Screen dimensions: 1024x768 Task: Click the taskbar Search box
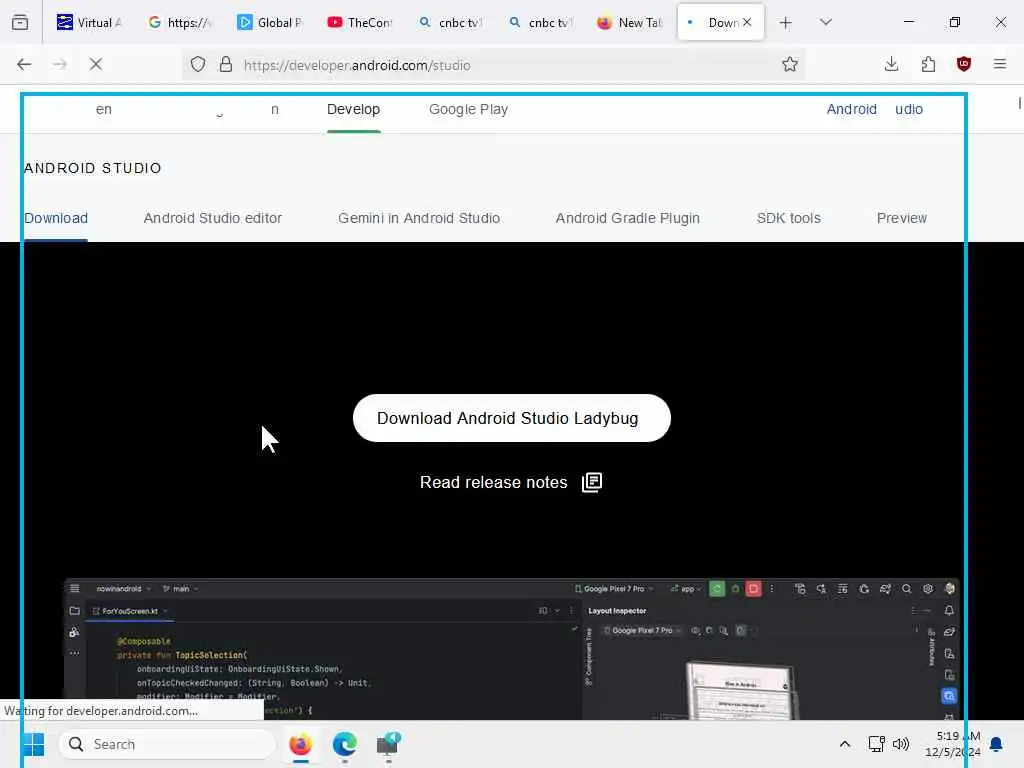(x=167, y=744)
